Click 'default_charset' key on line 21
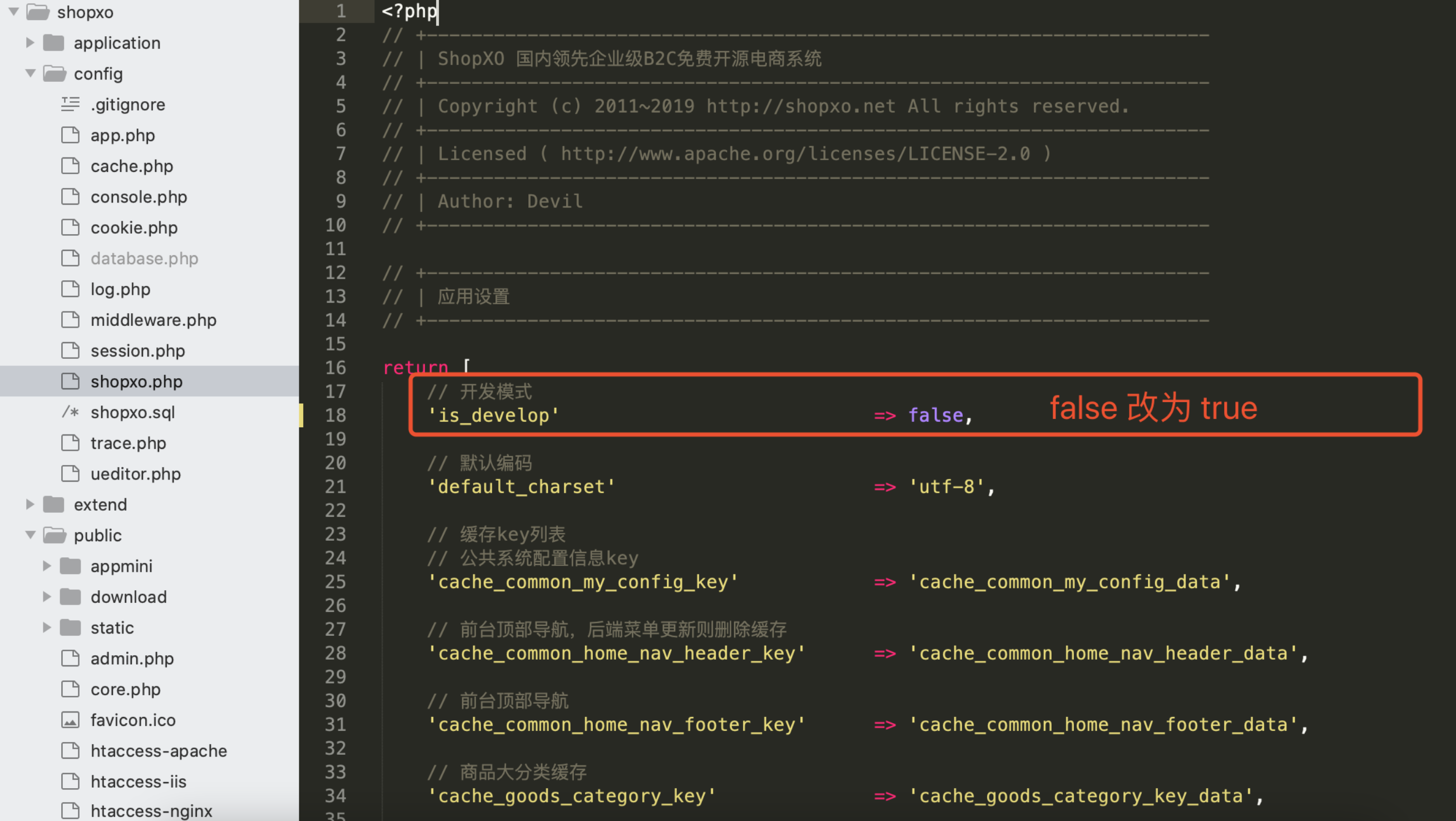 [521, 486]
